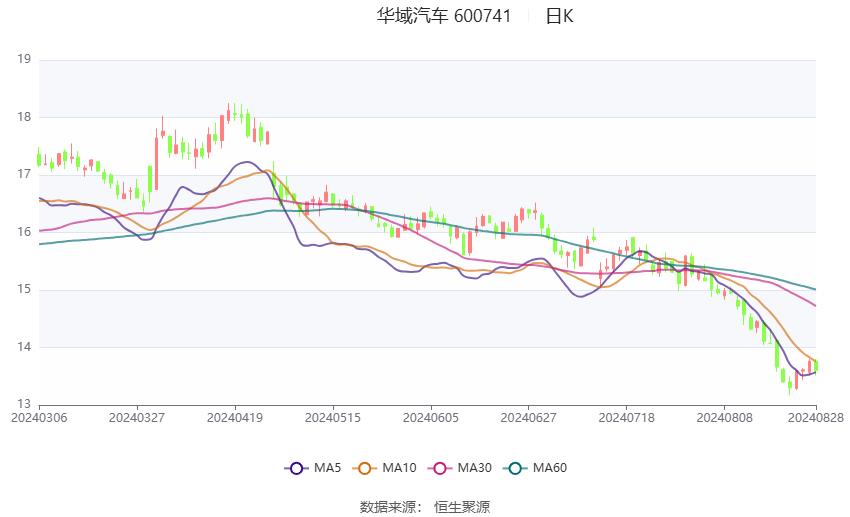The width and height of the screenshot is (850, 517).
Task: Click y-axis value 14
Action: (24, 347)
